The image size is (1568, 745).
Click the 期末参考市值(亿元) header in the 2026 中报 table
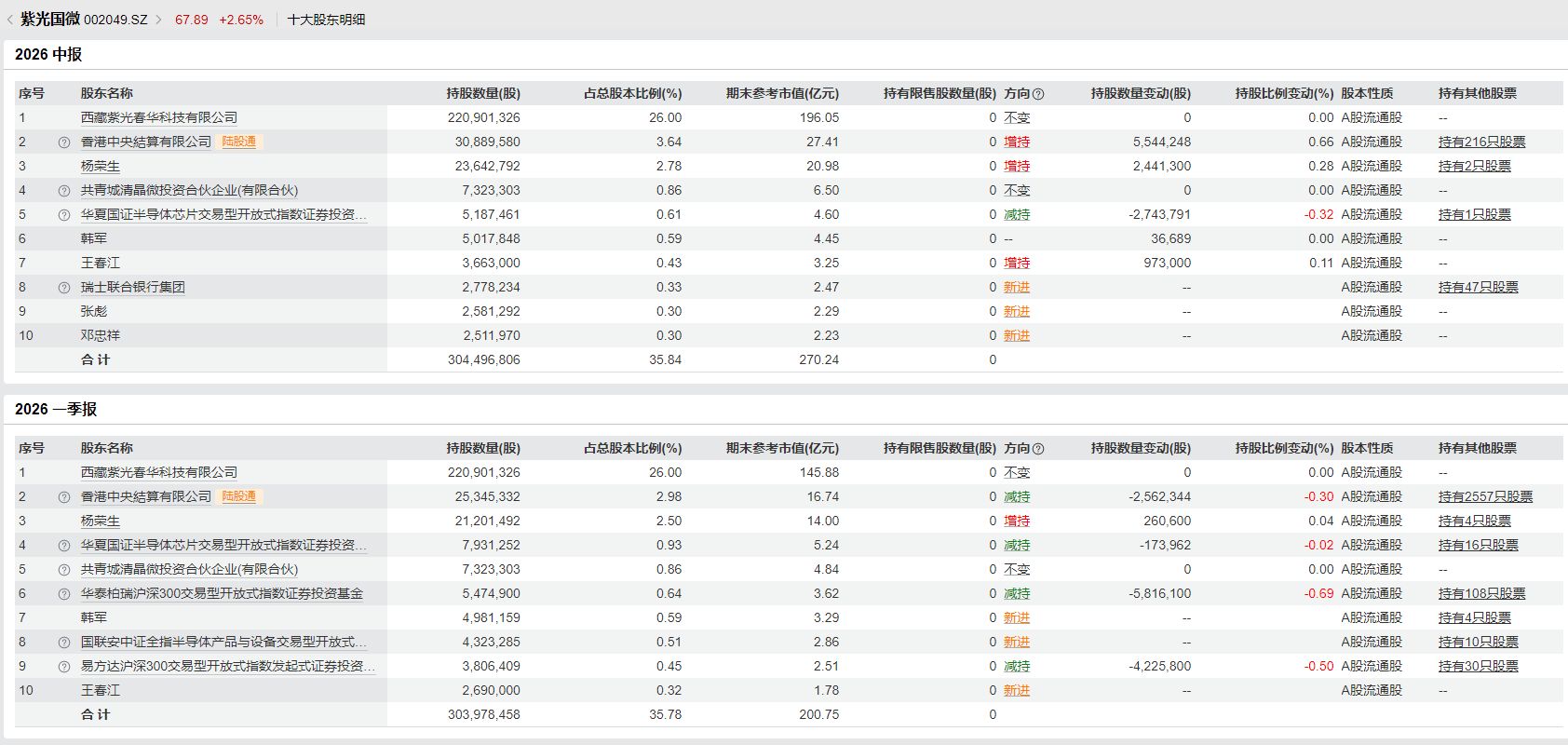tap(783, 93)
